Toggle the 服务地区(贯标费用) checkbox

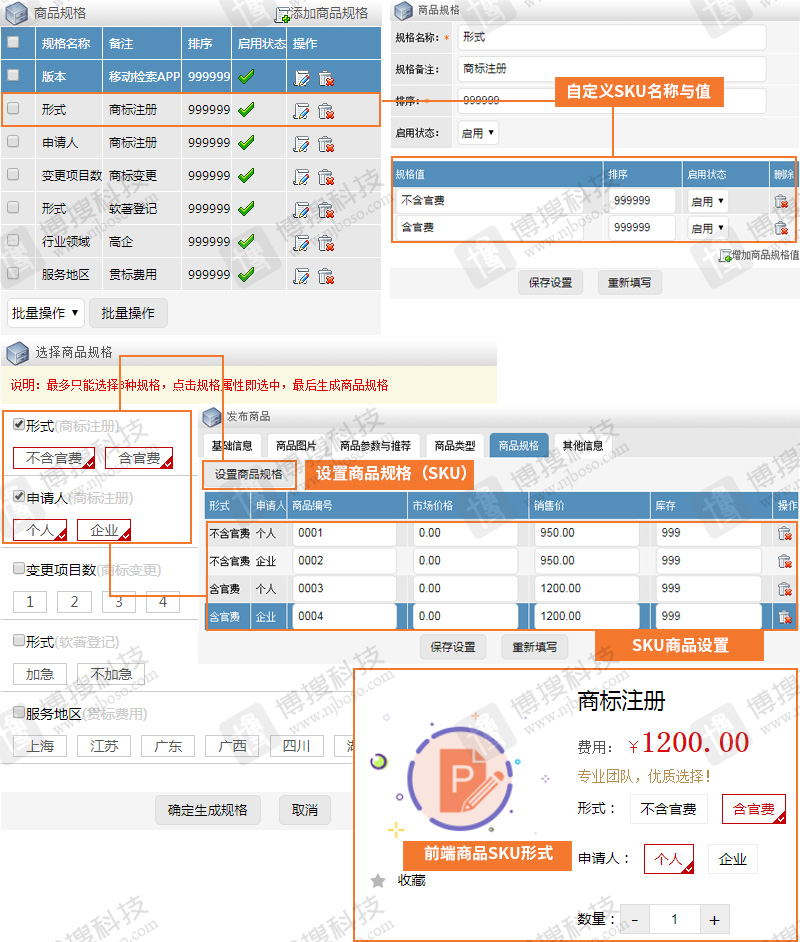coord(19,713)
